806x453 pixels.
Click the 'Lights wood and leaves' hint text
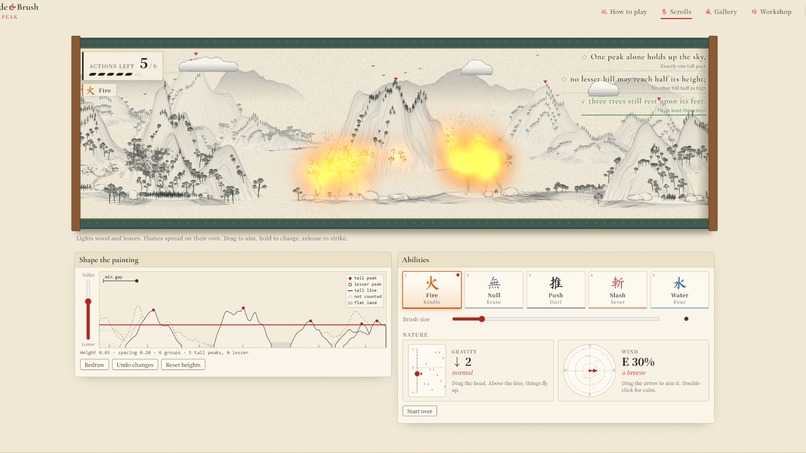[x=212, y=238]
